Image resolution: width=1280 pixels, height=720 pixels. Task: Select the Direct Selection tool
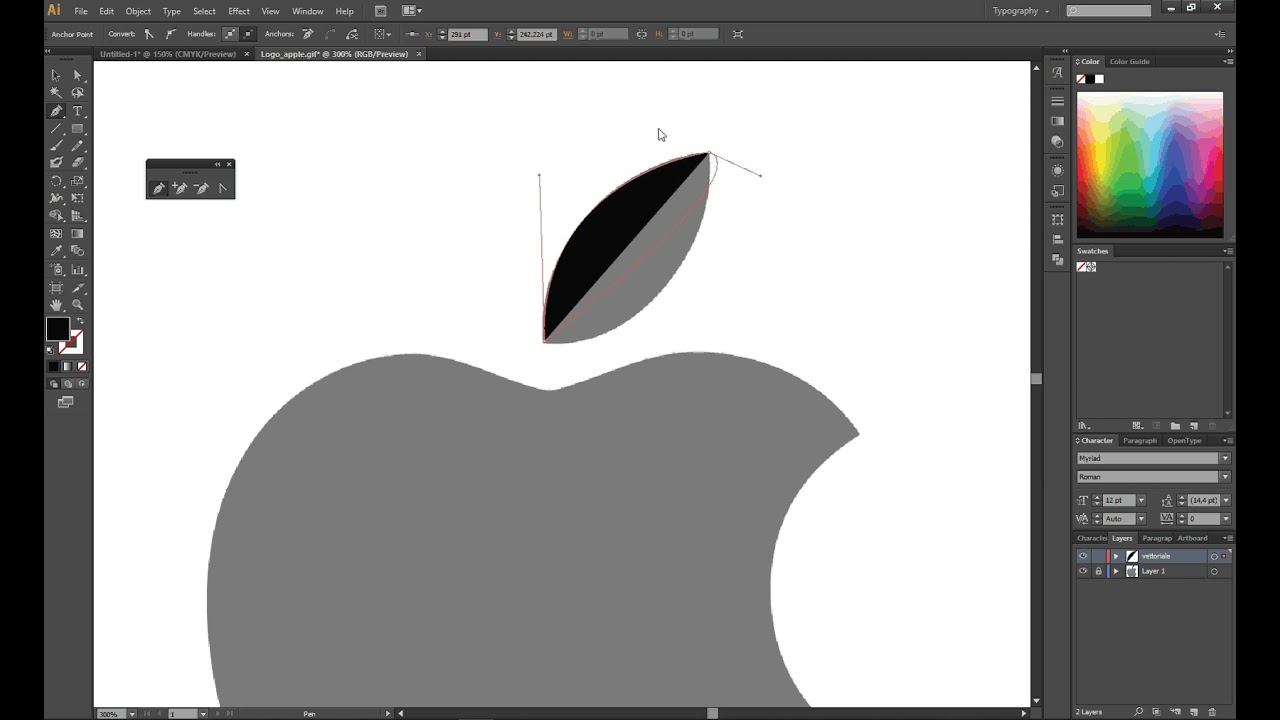(x=77, y=75)
